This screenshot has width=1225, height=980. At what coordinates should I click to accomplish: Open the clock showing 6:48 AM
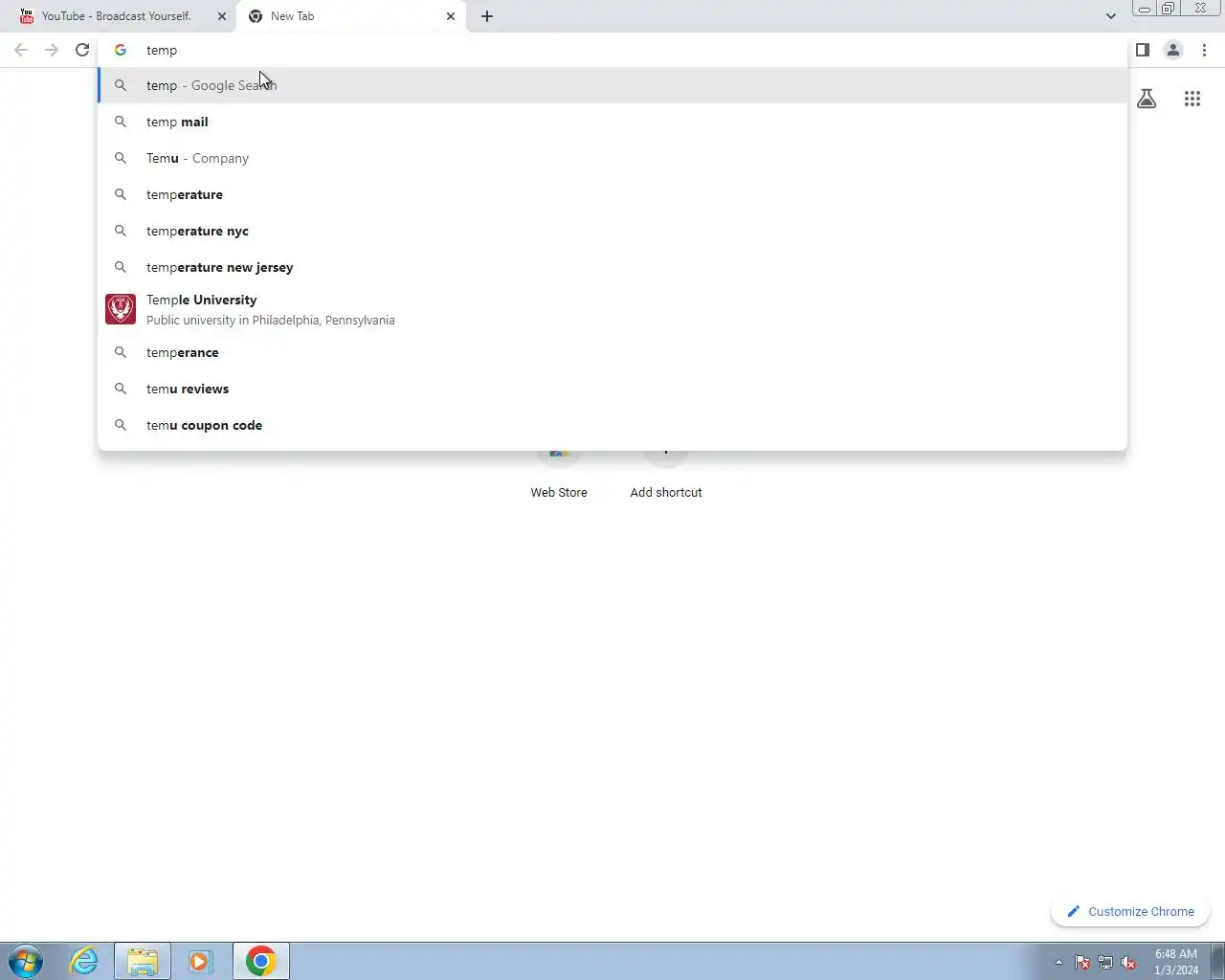click(x=1176, y=962)
